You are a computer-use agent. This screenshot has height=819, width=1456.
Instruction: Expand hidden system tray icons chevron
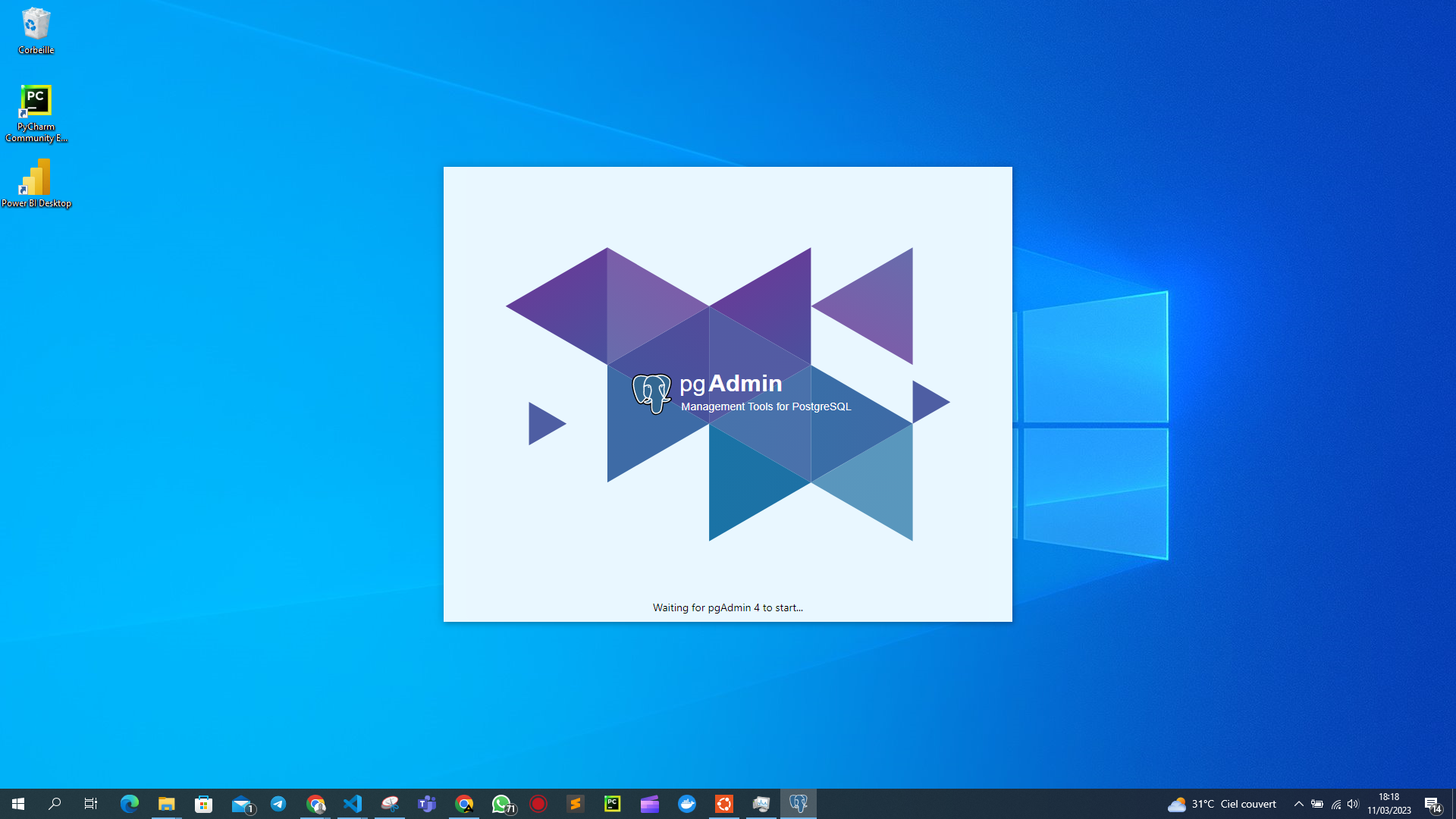tap(1299, 804)
